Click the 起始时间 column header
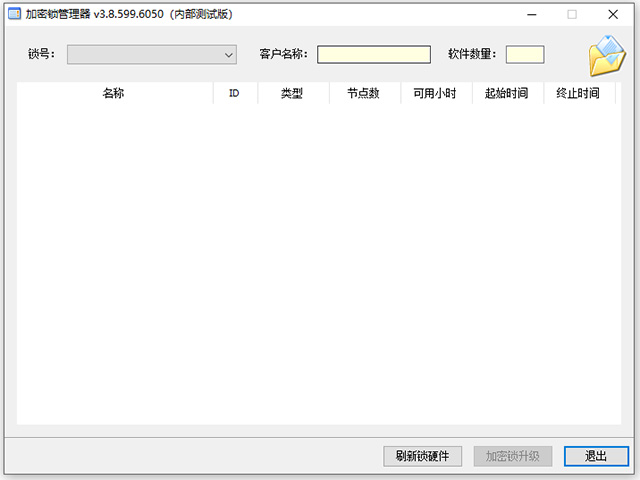The width and height of the screenshot is (640, 480). tap(508, 93)
